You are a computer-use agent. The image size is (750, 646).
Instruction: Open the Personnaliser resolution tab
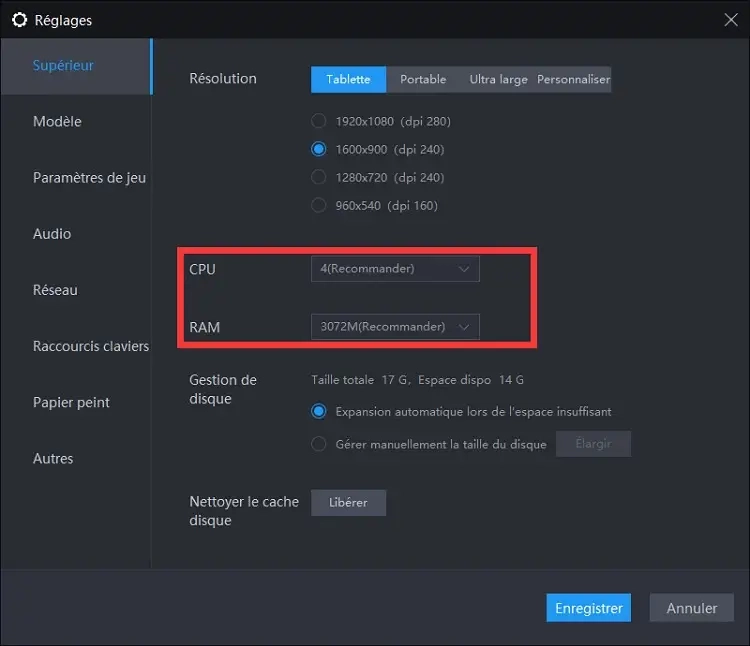[x=573, y=79]
